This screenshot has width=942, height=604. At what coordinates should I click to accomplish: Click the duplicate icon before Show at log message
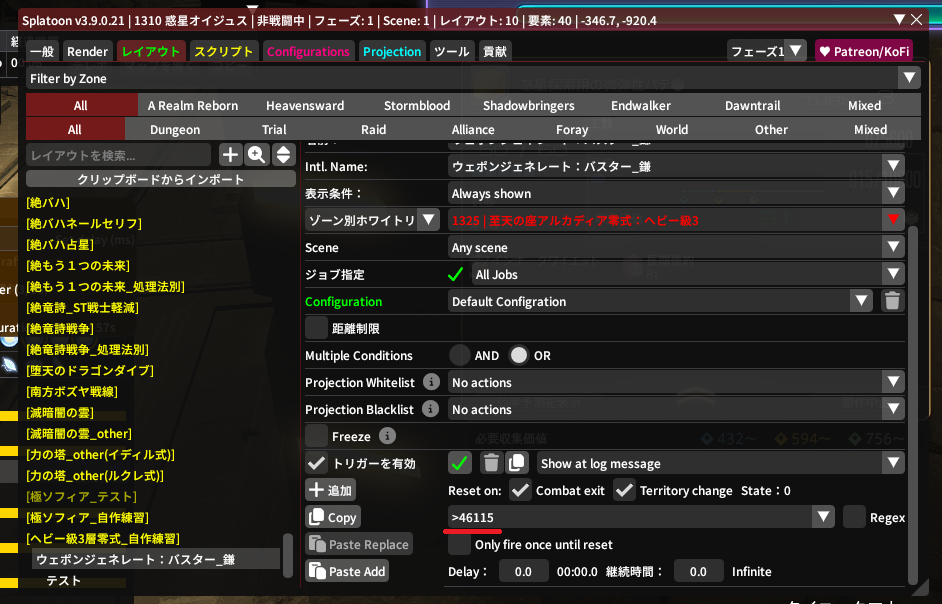pos(516,463)
